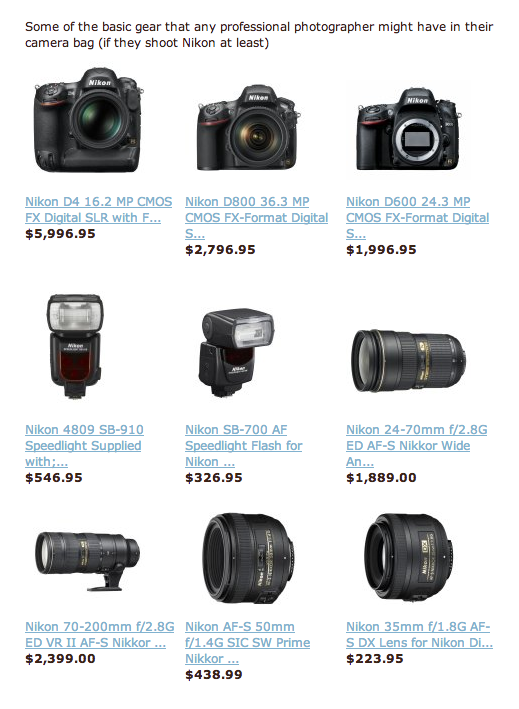Select the 24-70mm f/2.8G lens image
519x709 pixels.
click(409, 360)
